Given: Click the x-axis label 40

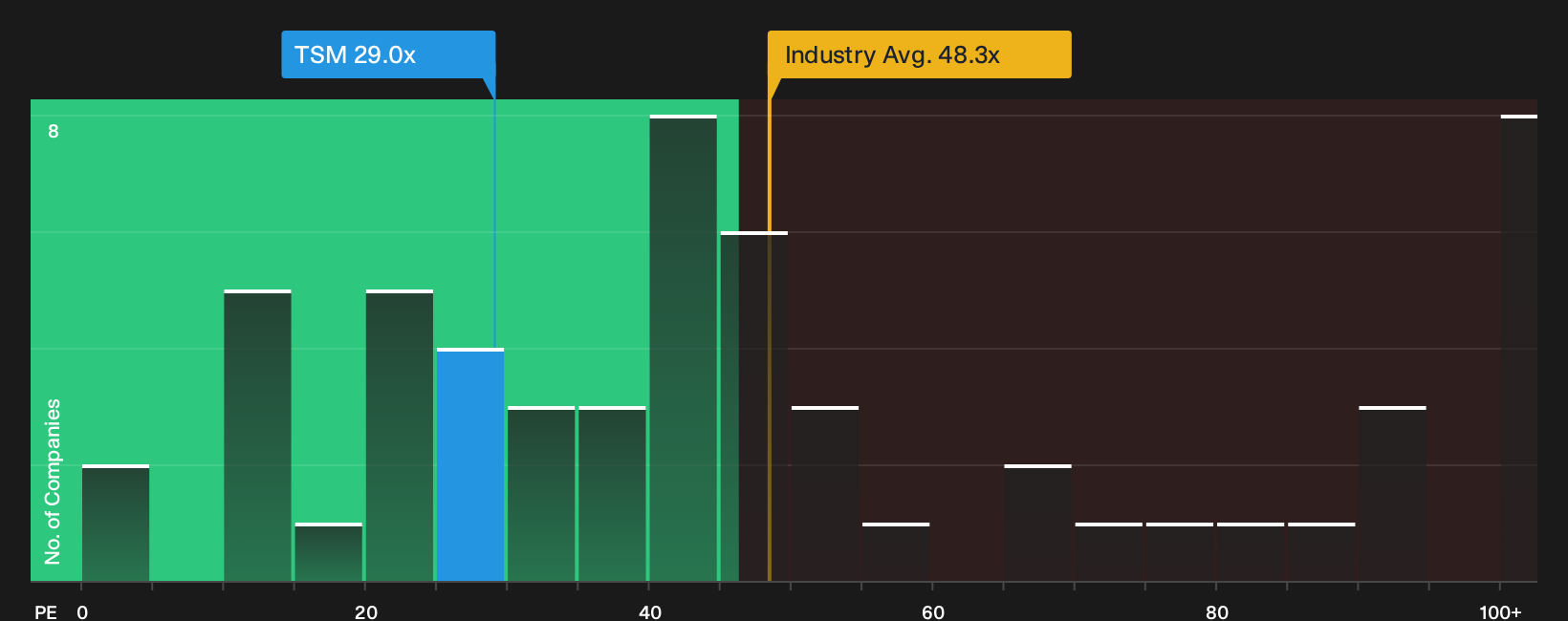Looking at the screenshot, I should 650,611.
